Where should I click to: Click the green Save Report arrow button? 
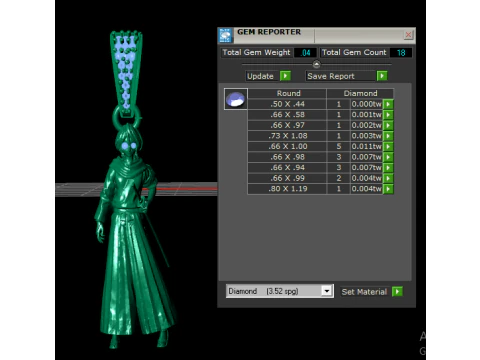click(x=382, y=76)
